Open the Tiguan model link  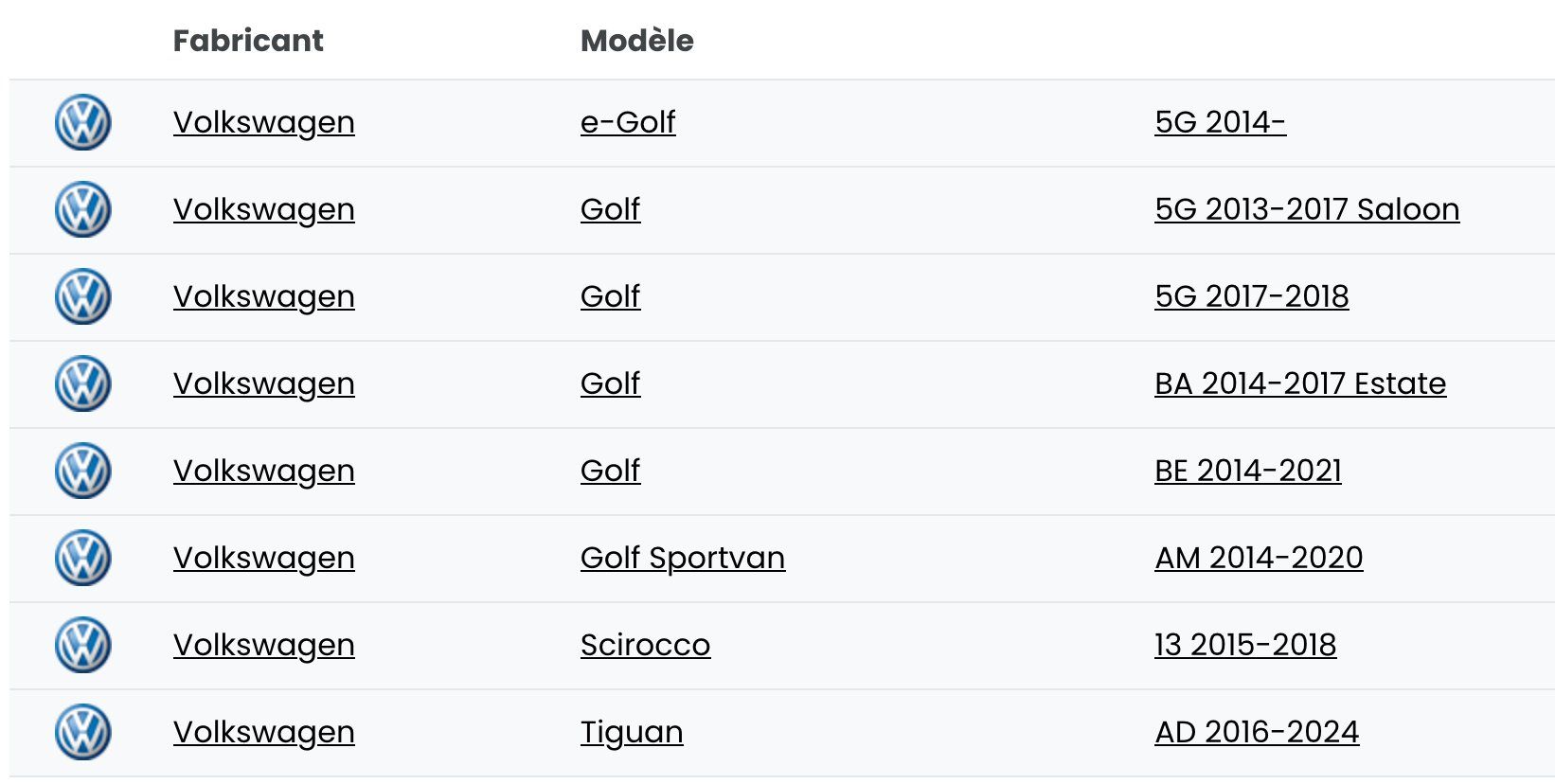[x=632, y=732]
